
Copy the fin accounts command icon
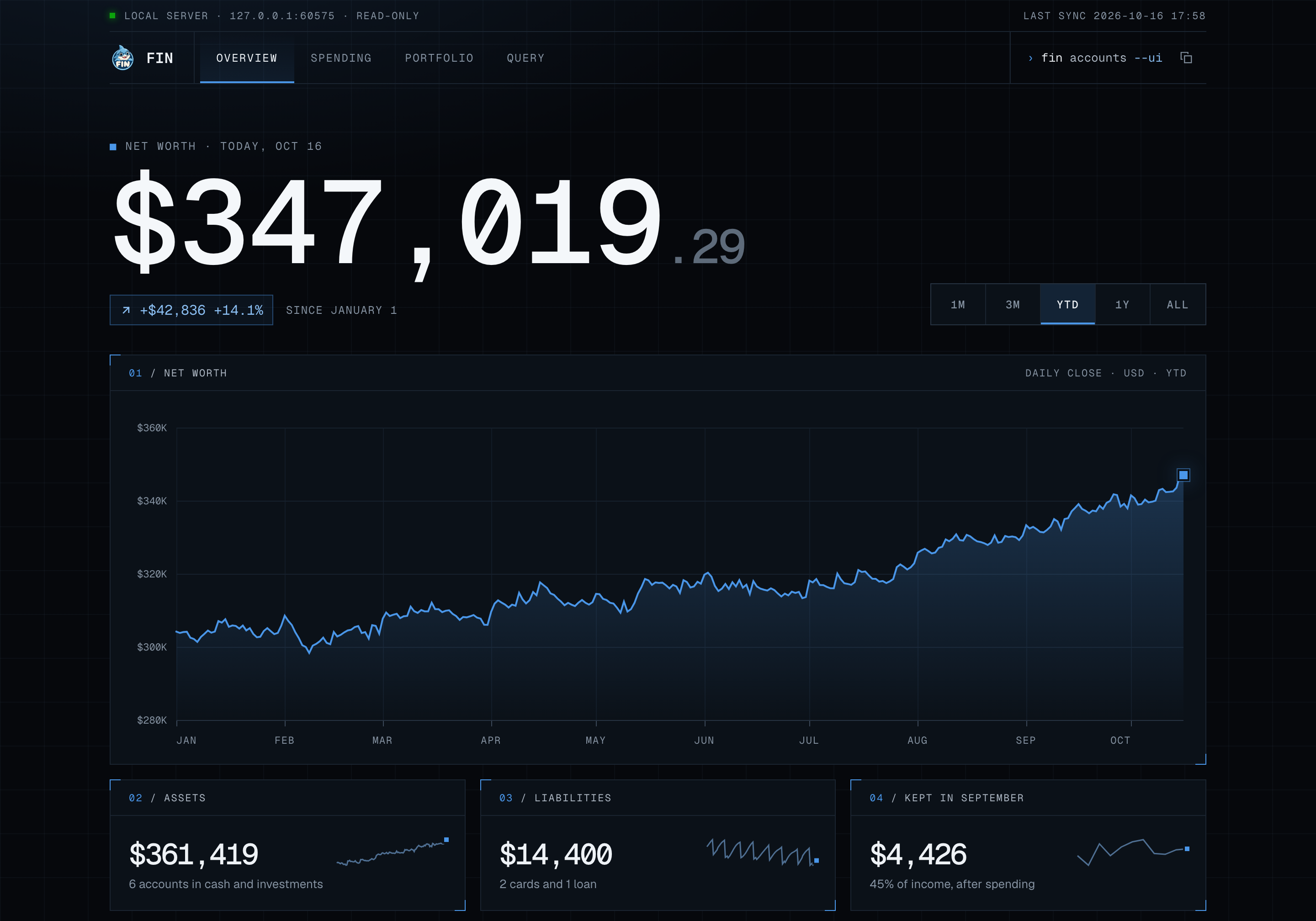1186,58
